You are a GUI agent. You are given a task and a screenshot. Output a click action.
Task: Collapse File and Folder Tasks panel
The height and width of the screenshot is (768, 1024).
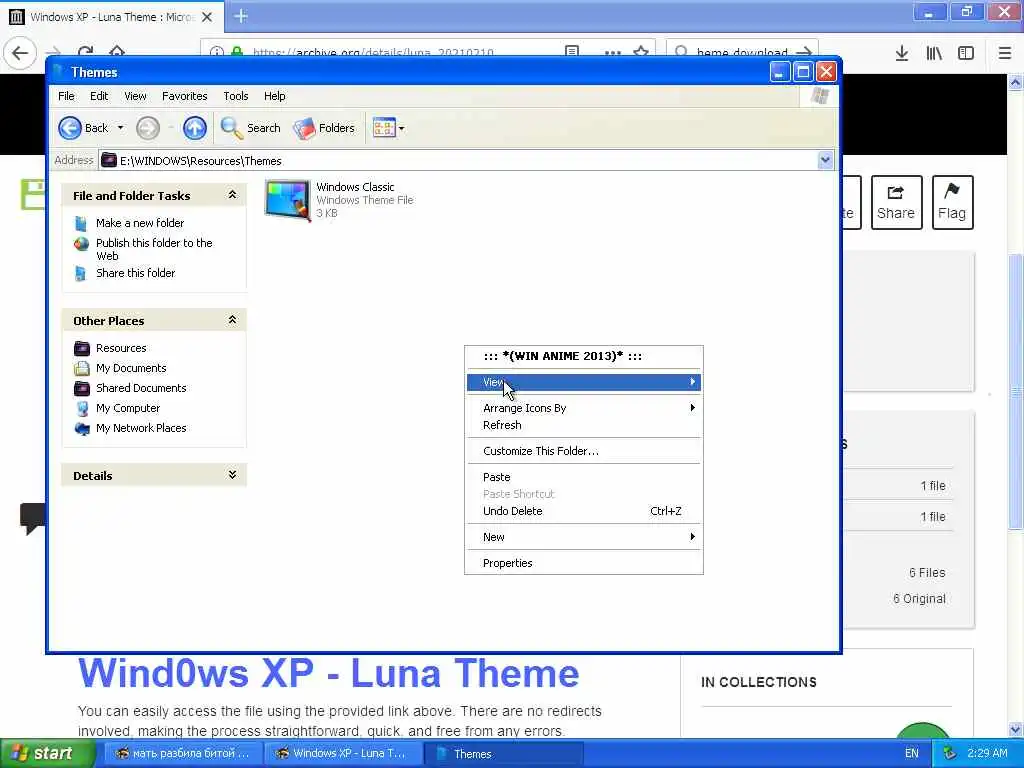pos(232,195)
